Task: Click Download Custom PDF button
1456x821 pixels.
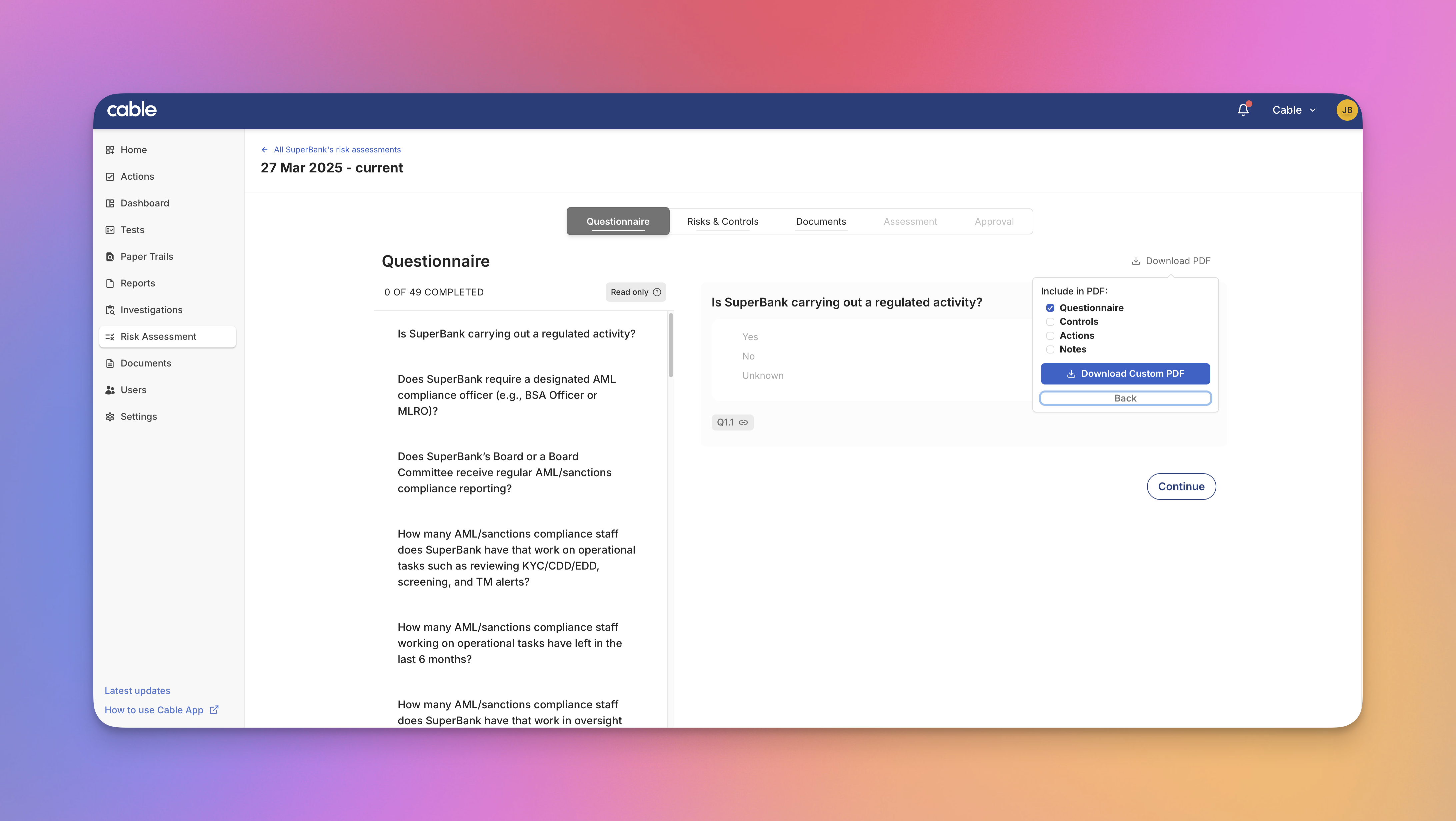Action: (1125, 374)
